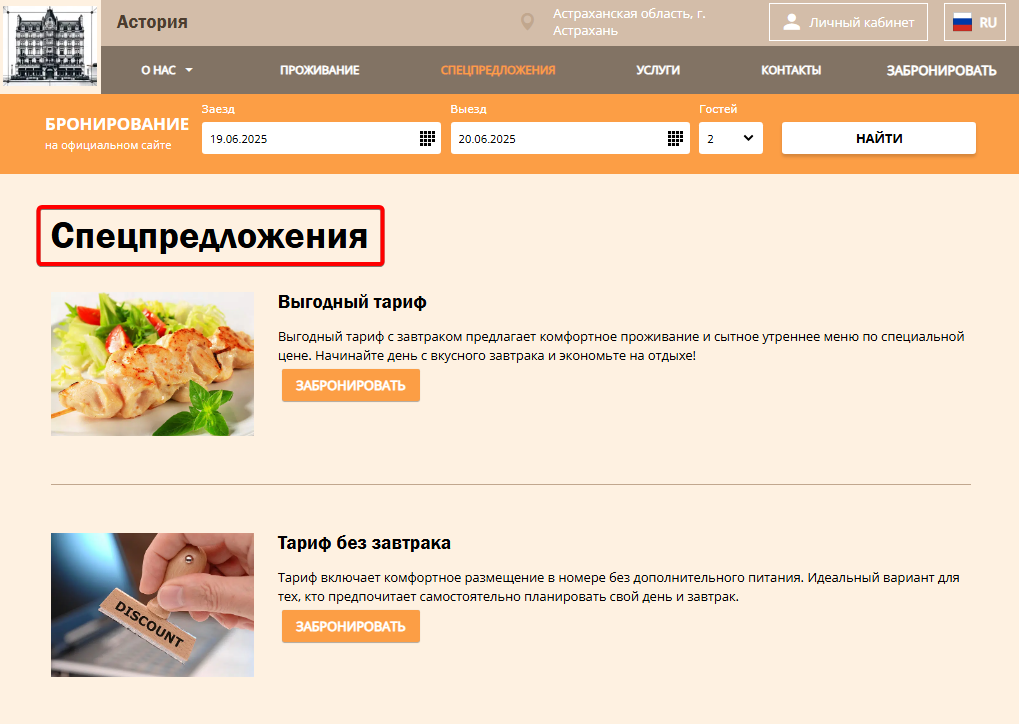Open the RU language selector
The image size is (1019, 724).
click(x=975, y=22)
